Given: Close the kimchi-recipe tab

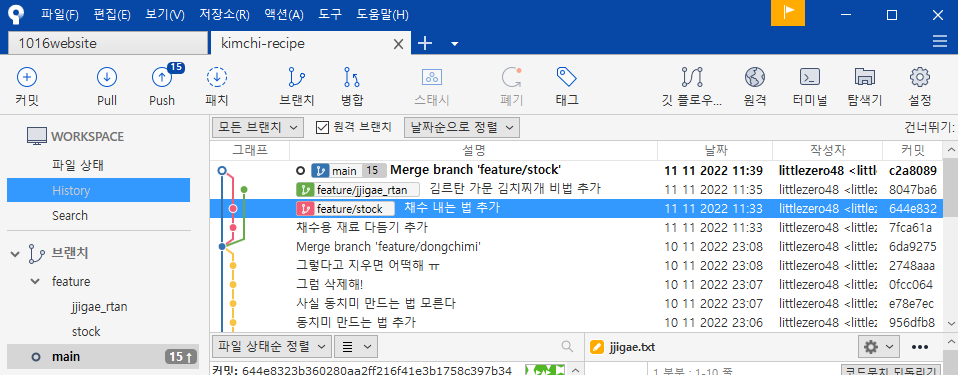Looking at the screenshot, I should tap(398, 44).
